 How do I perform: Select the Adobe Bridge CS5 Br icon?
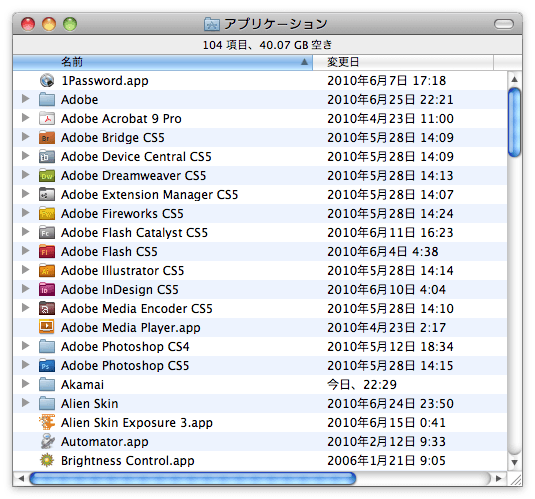[x=47, y=138]
